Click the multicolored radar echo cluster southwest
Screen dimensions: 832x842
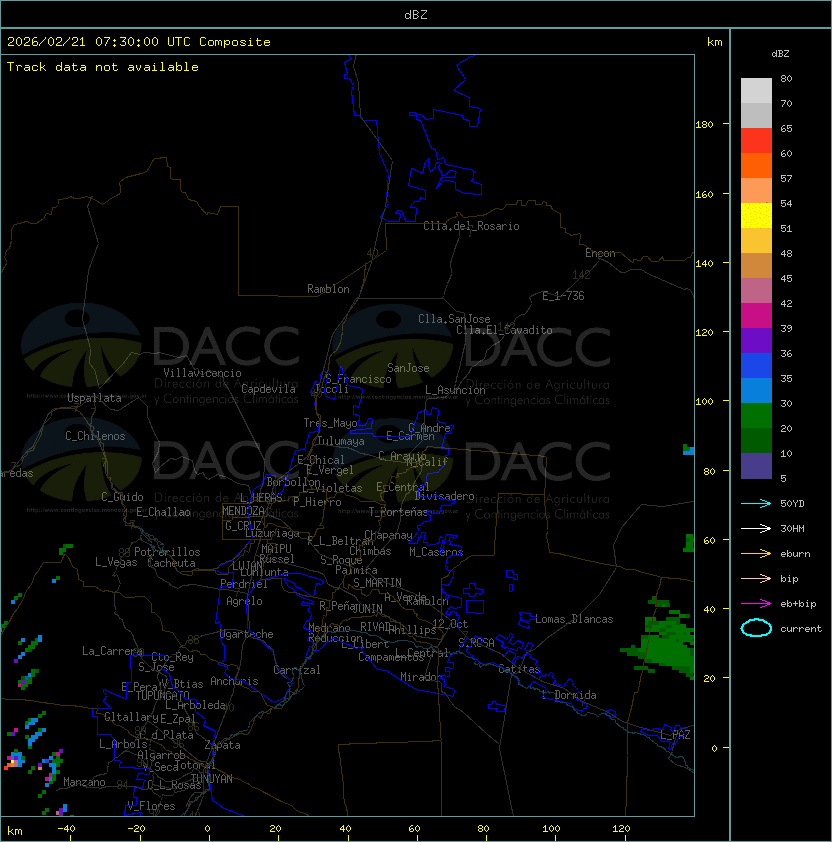[x=15, y=760]
